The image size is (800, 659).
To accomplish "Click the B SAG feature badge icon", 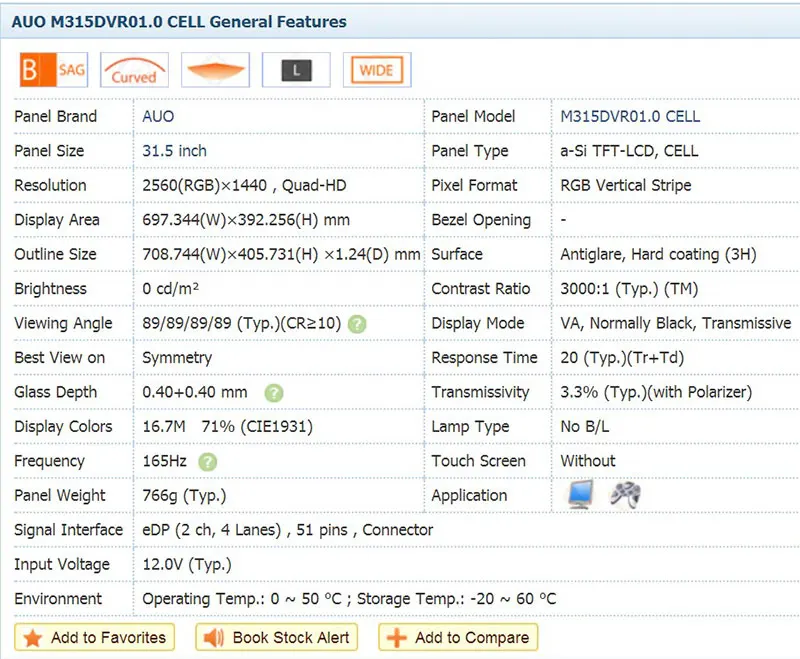I will click(x=54, y=70).
